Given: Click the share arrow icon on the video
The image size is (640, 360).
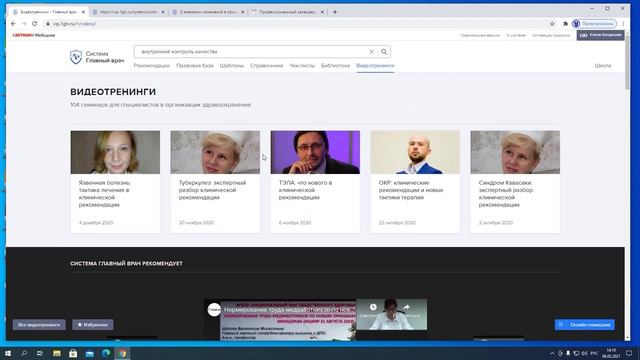Looking at the screenshot, I should click(x=407, y=307).
